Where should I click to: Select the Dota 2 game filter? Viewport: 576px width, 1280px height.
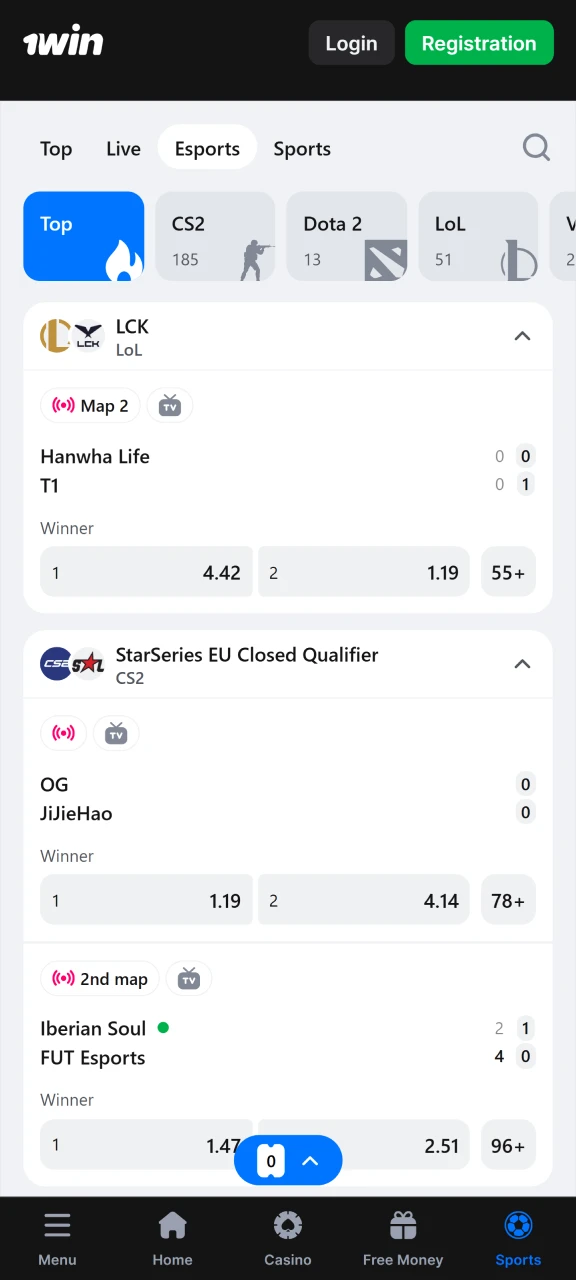pyautogui.click(x=347, y=236)
